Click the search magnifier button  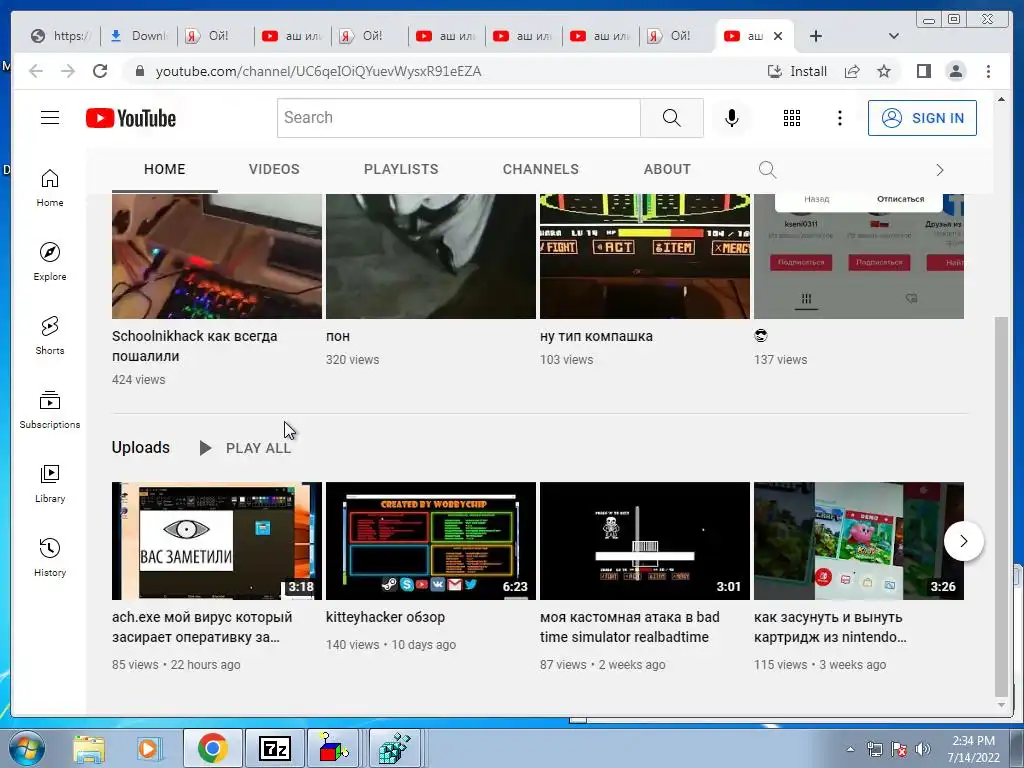click(x=671, y=118)
